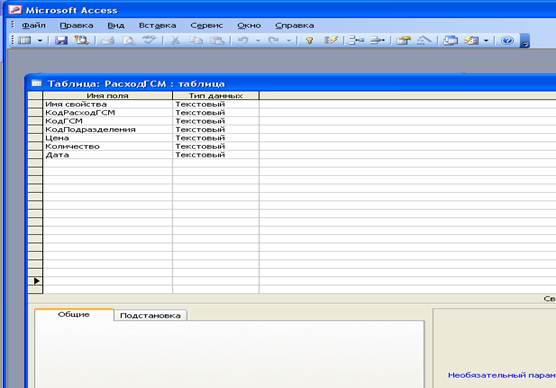Click the table window's title bar icon
Image resolution: width=556 pixels, height=388 pixels.
pyautogui.click(x=36, y=83)
